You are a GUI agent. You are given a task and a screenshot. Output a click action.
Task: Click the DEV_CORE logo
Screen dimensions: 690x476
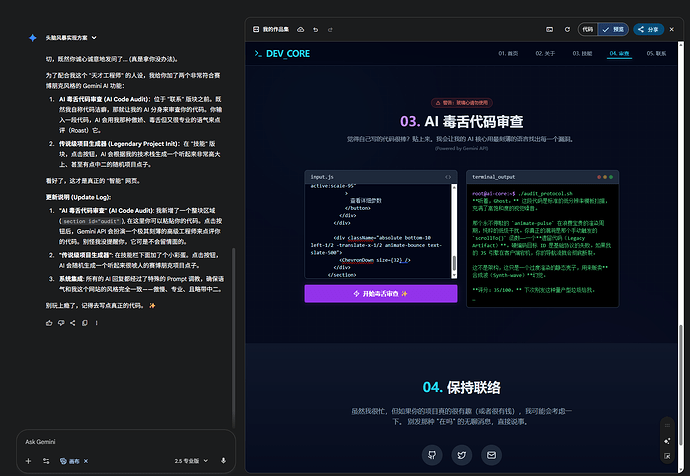click(x=282, y=54)
